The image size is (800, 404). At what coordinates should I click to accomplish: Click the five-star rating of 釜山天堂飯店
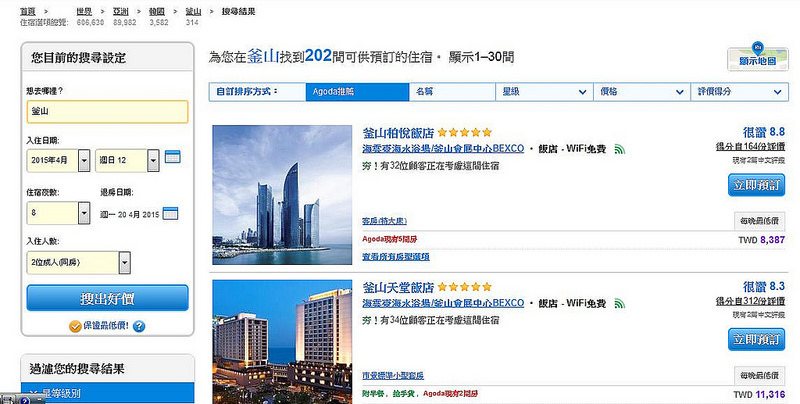464,287
